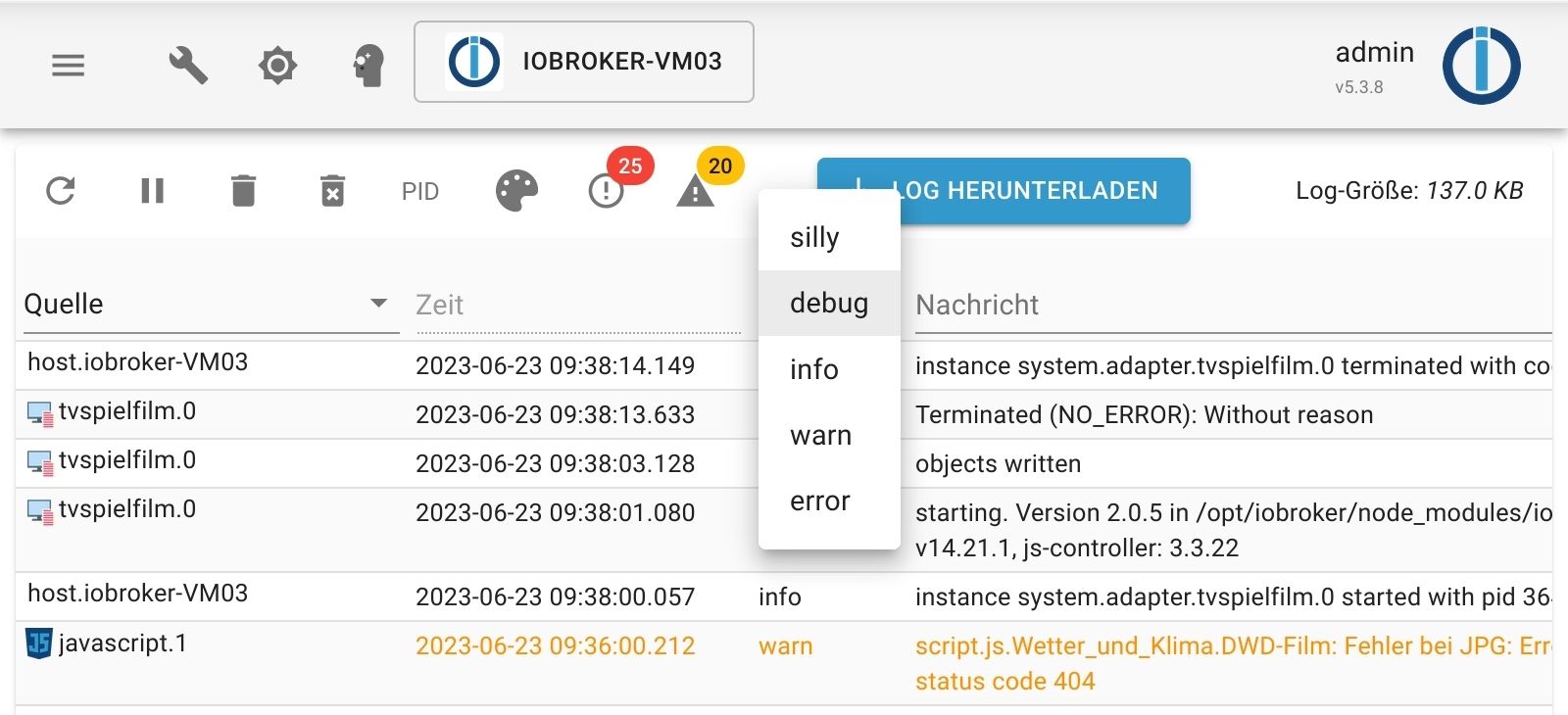This screenshot has height=715, width=1568.
Task: Click the 'started with pid' message
Action: click(1233, 596)
